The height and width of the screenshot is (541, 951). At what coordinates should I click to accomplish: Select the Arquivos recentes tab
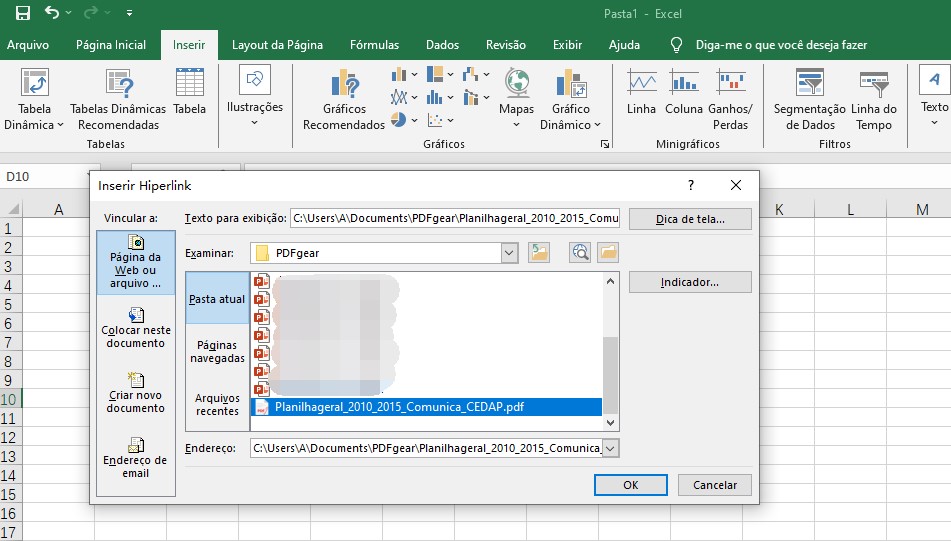click(x=217, y=405)
